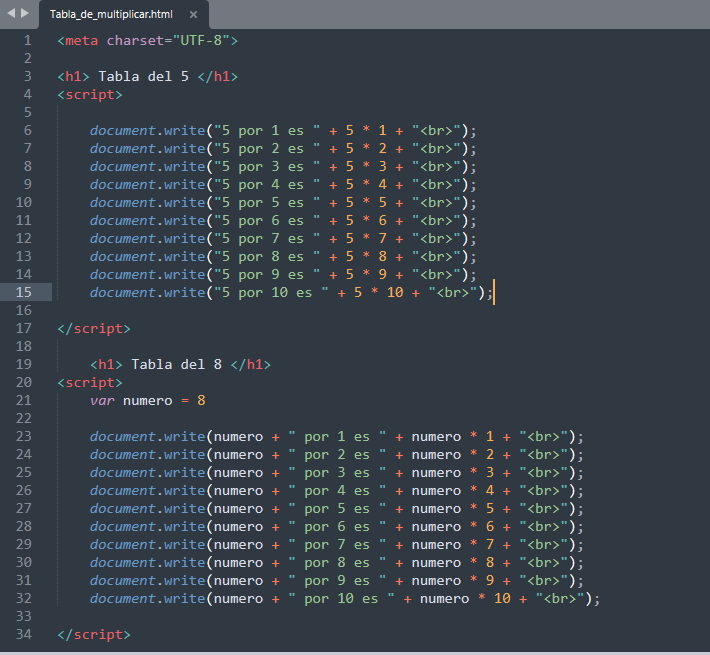This screenshot has height=655, width=710.
Task: Click line number 21 in gutter
Action: click(24, 401)
